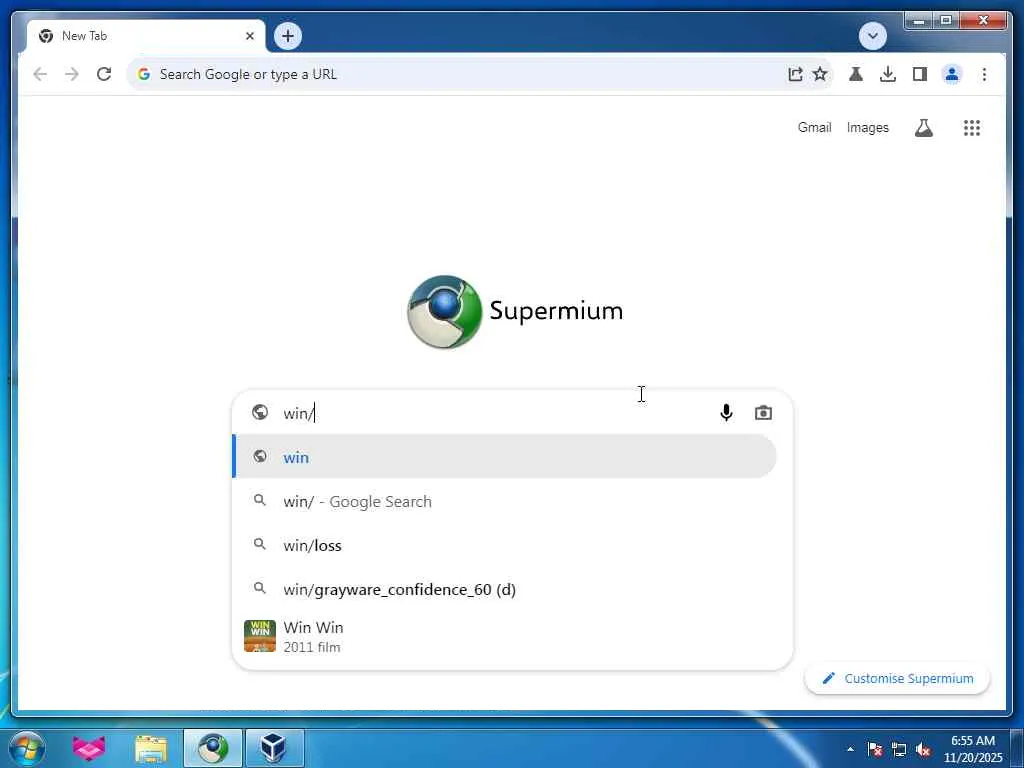Choose the 'win/loss' suggestion
This screenshot has height=768, width=1024.
tap(505, 545)
